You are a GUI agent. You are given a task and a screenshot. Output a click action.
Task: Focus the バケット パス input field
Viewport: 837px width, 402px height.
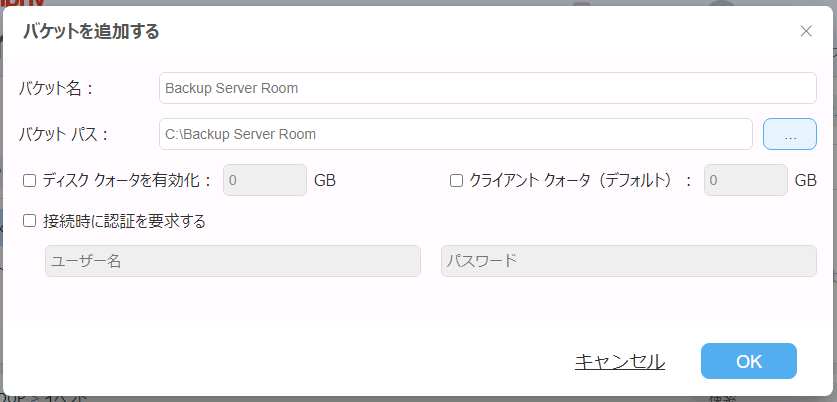[455, 134]
